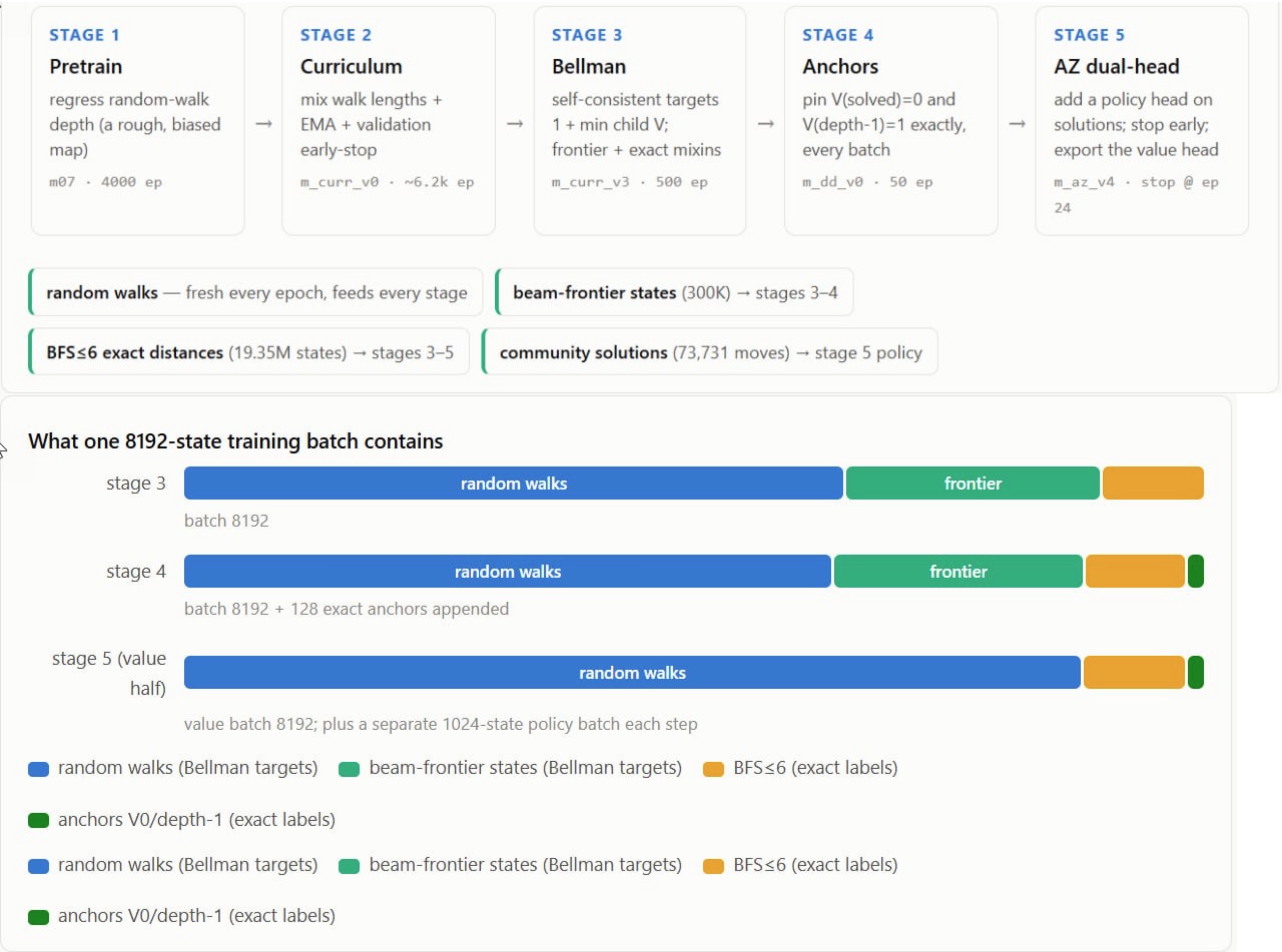1282x952 pixels.
Task: Click the stage 3 random walks bar segment
Action: coord(514,483)
